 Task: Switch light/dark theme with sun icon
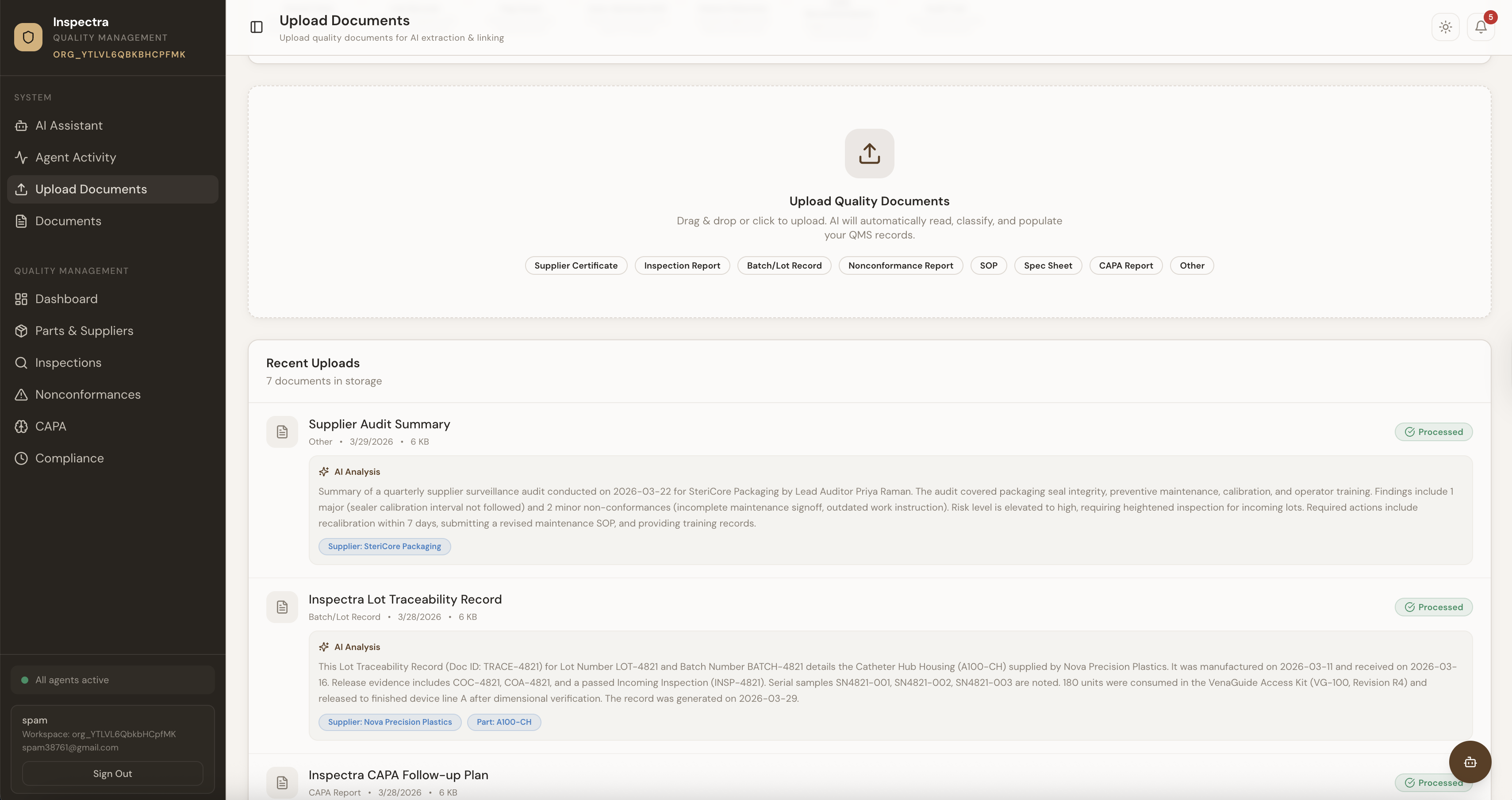click(x=1445, y=27)
